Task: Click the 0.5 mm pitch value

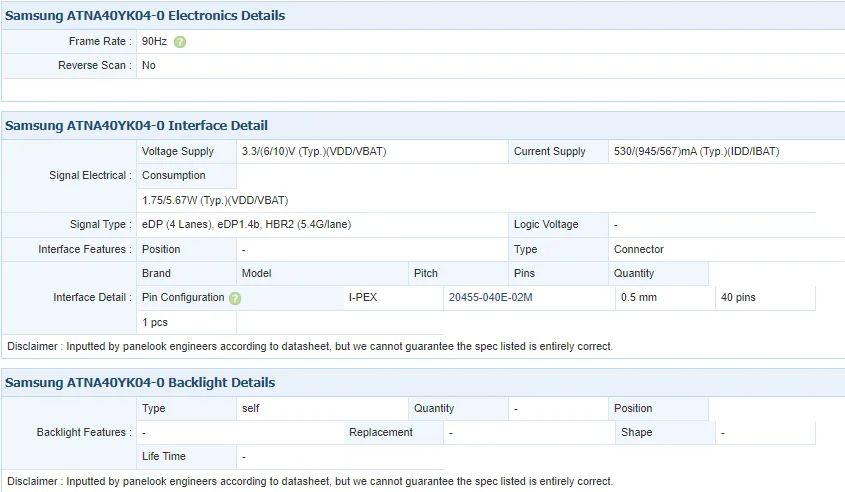Action: 639,297
